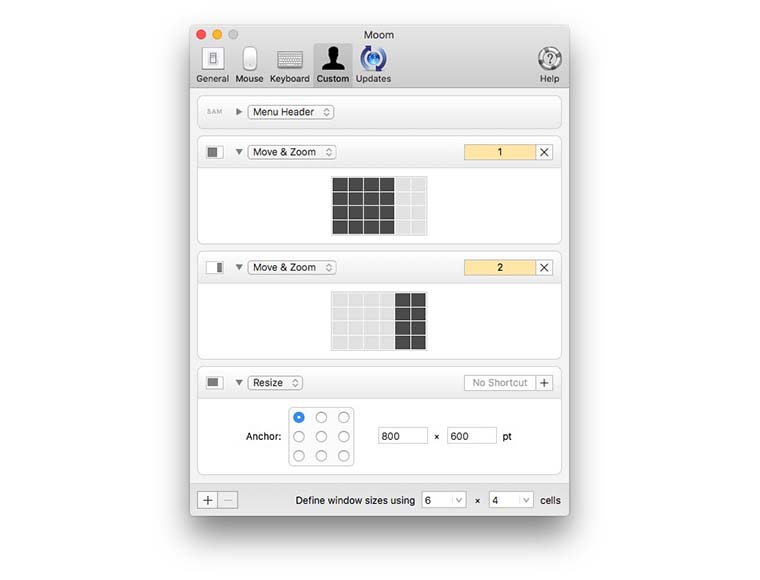Screen dimensions: 760x580
Task: Click the icon preview of shortcut 1 row
Action: pos(215,152)
